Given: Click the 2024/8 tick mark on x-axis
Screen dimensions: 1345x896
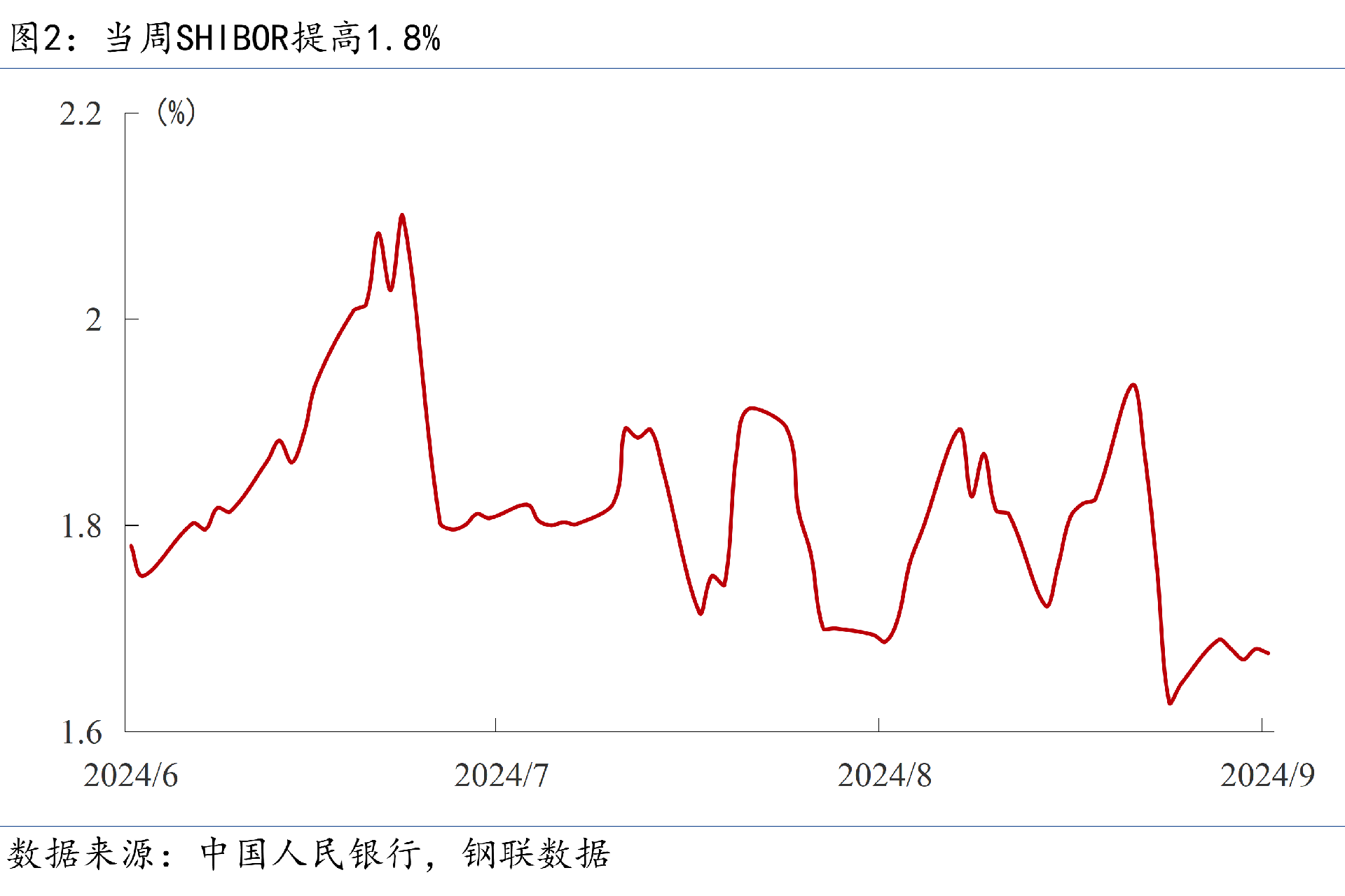Looking at the screenshot, I should click(x=878, y=724).
